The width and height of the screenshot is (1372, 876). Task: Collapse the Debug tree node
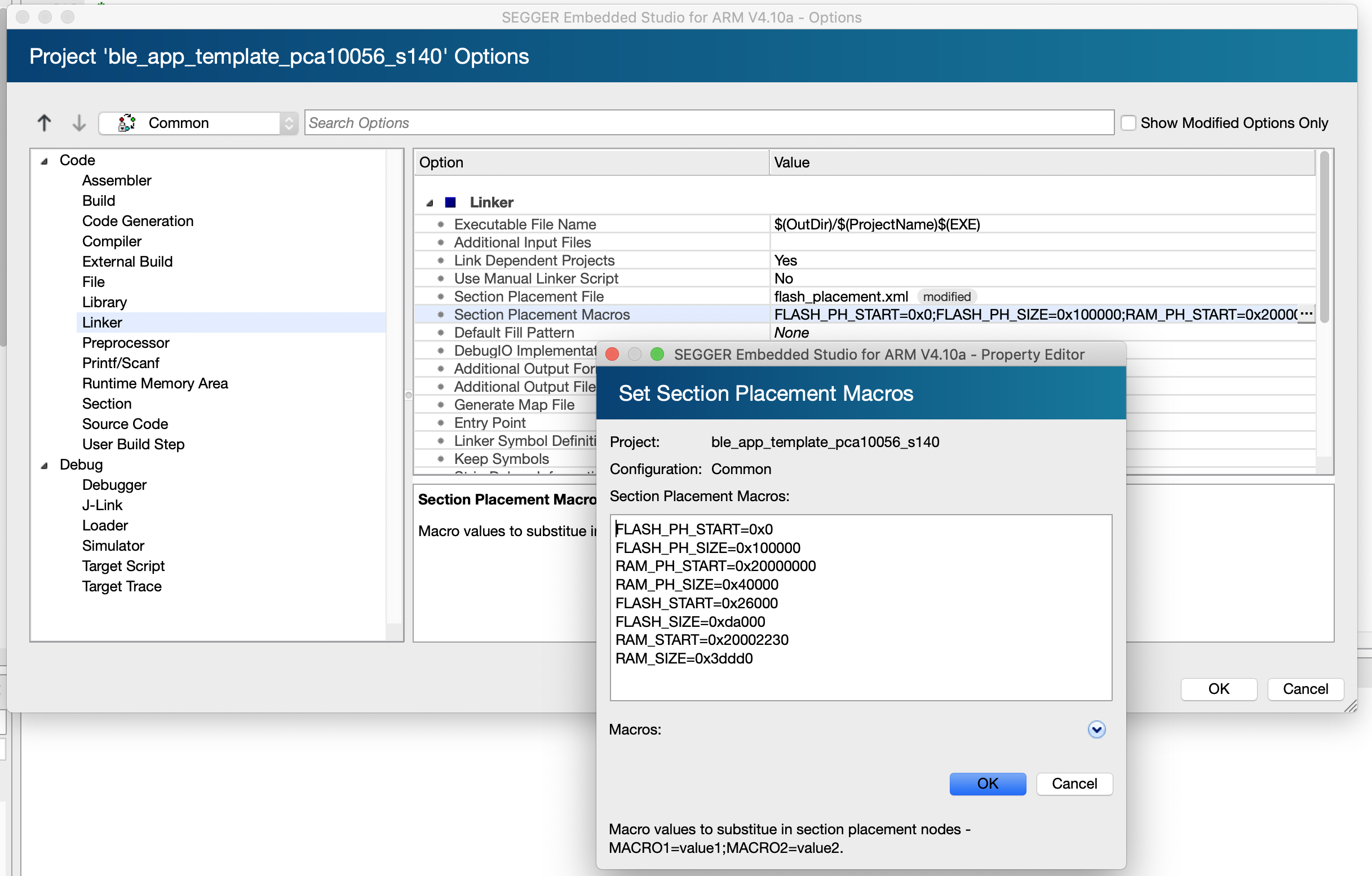(x=45, y=466)
